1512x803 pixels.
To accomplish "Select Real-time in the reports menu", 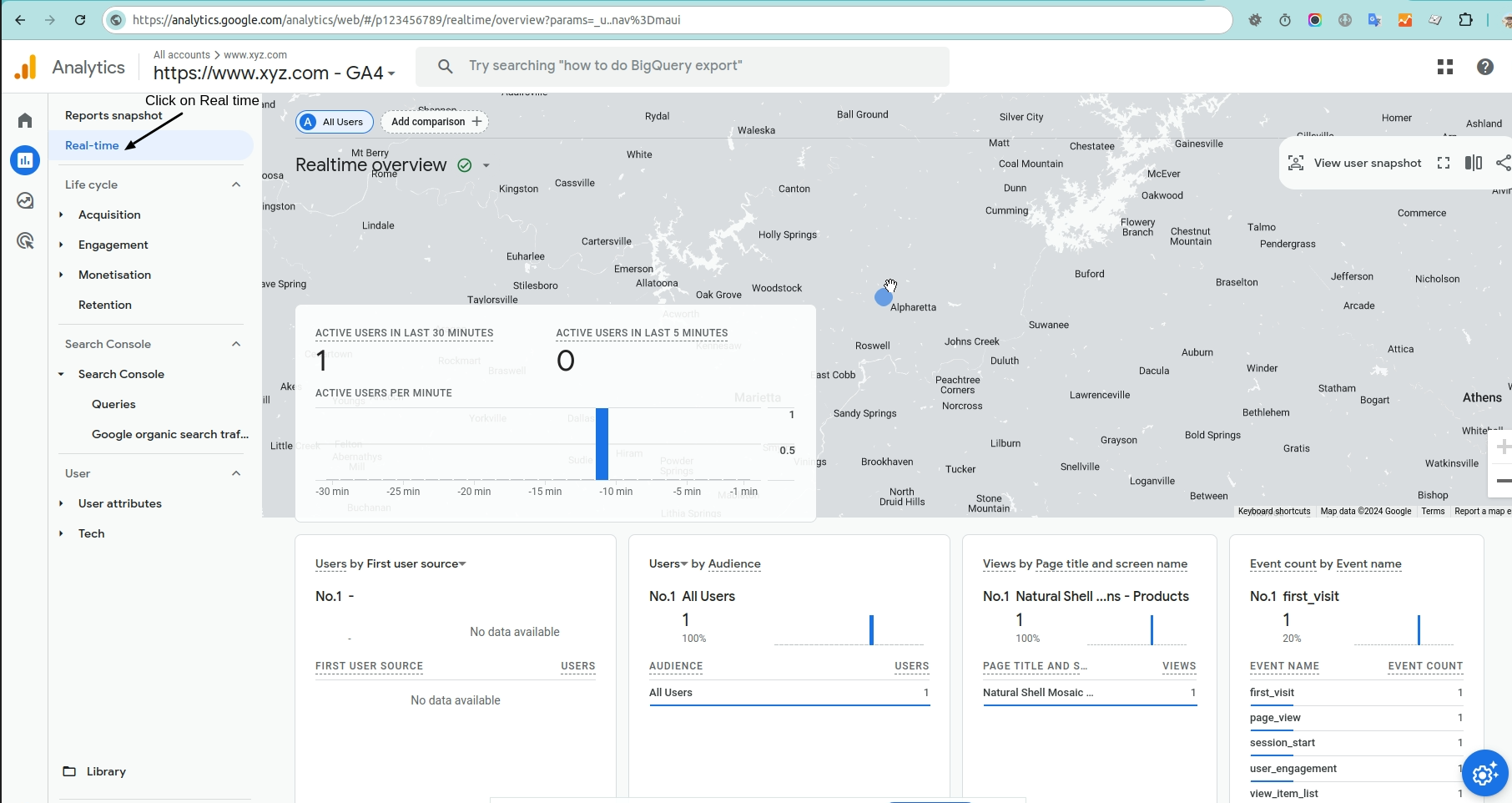I will click(92, 145).
